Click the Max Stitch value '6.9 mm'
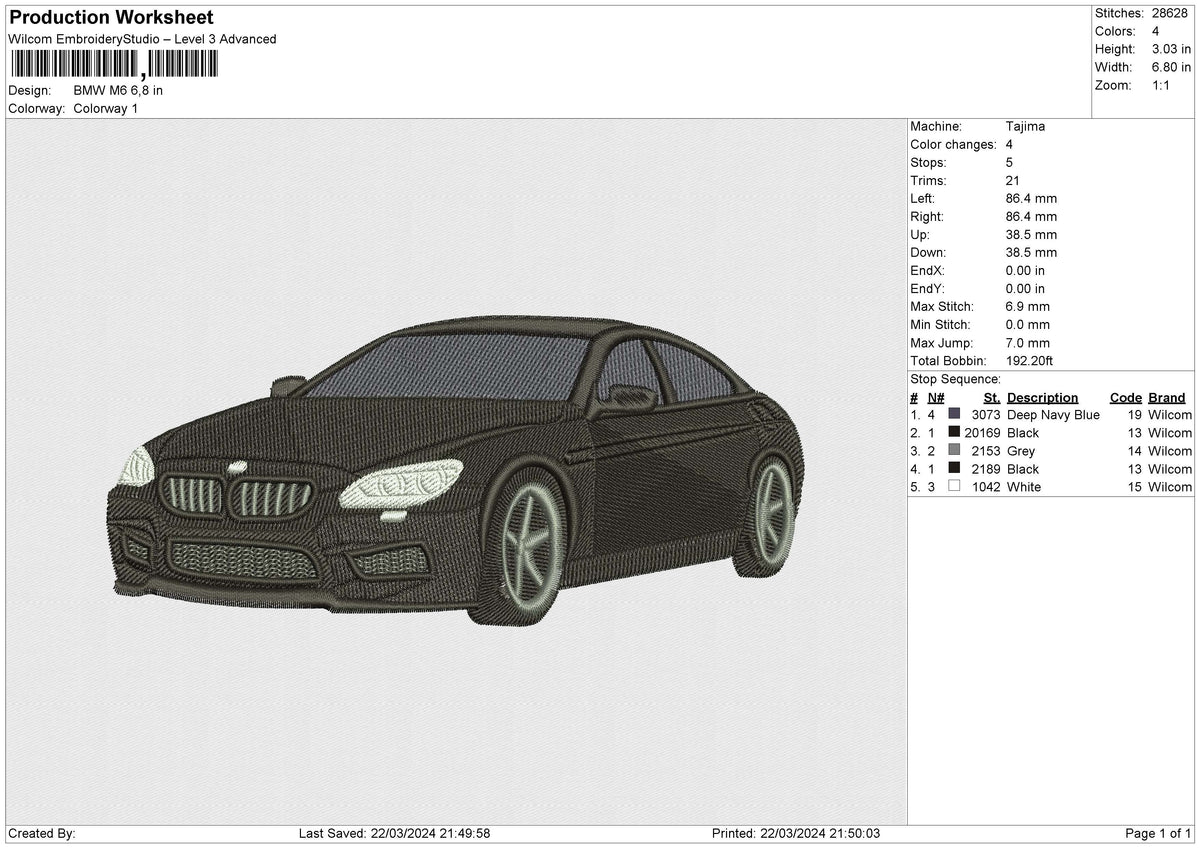1200x848 pixels. (x=1028, y=307)
